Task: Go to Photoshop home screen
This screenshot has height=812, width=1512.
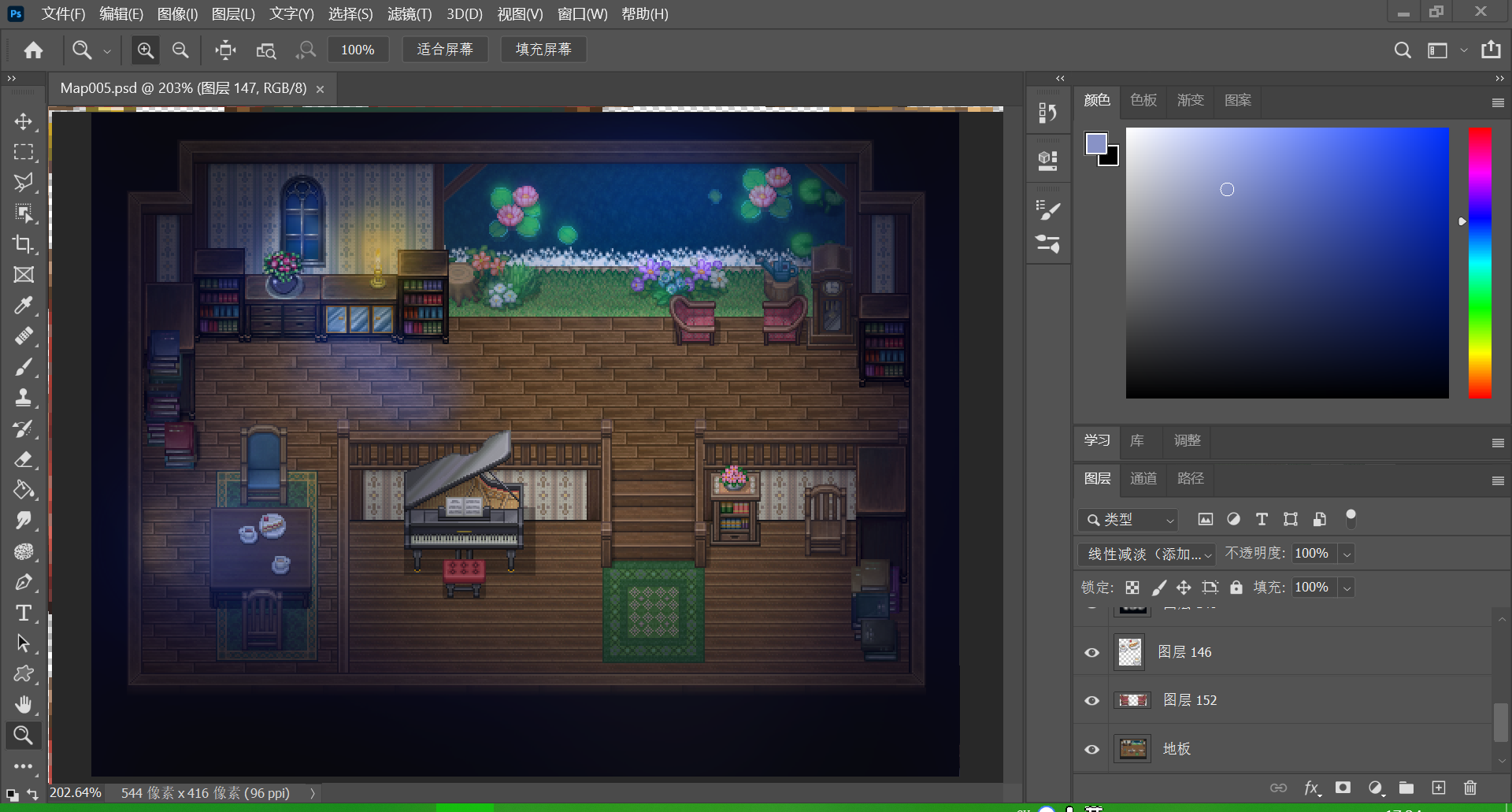Action: (x=33, y=50)
